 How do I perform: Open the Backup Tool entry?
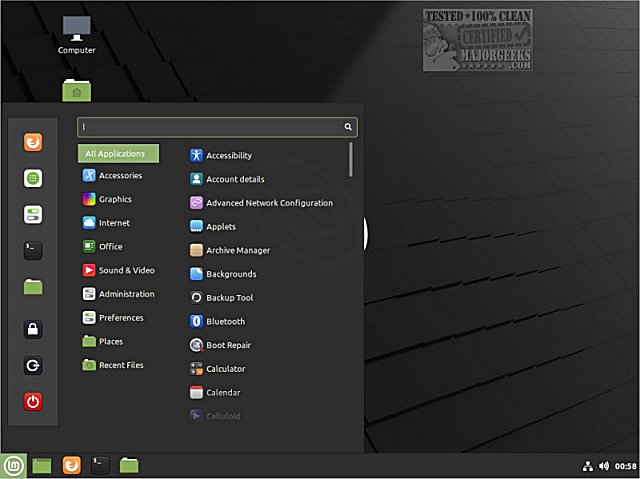(x=222, y=298)
